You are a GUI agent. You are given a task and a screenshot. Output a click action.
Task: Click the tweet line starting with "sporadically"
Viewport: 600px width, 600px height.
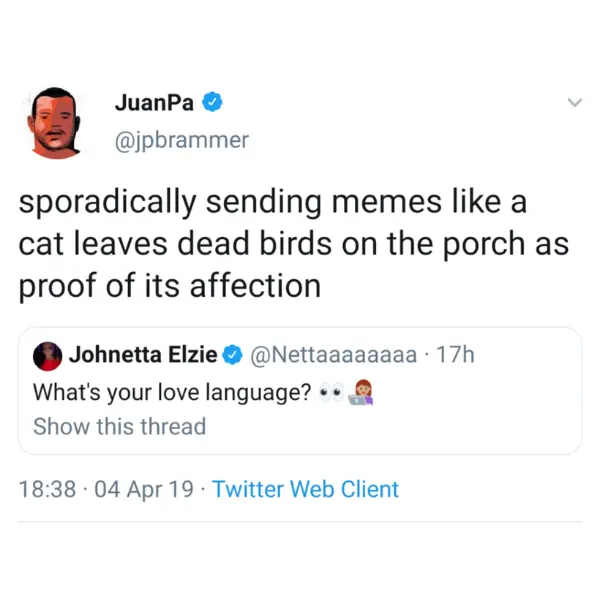(x=272, y=203)
